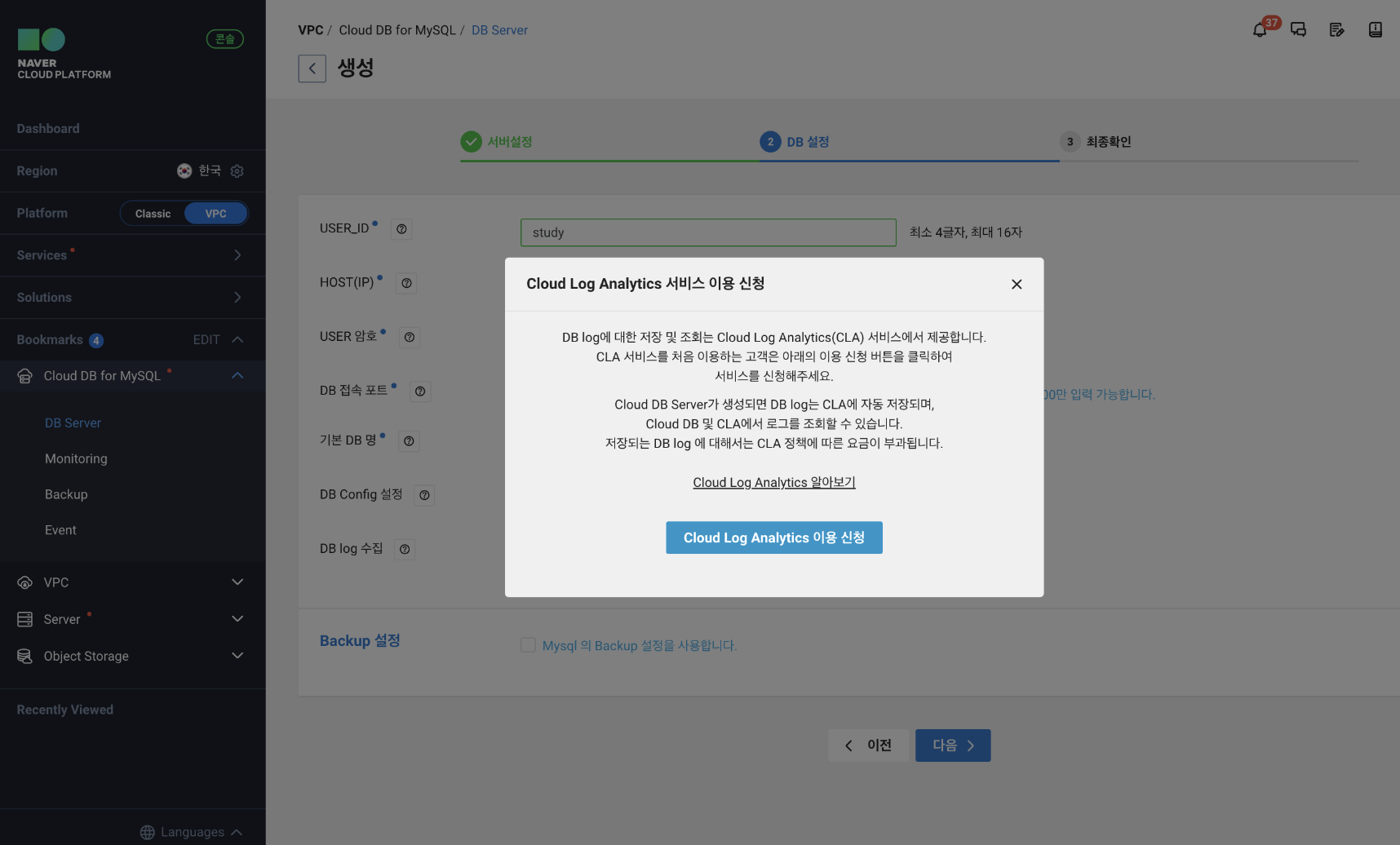Viewport: 1400px width, 845px height.
Task: Click the USER_ID input field containing study
Action: 708,232
